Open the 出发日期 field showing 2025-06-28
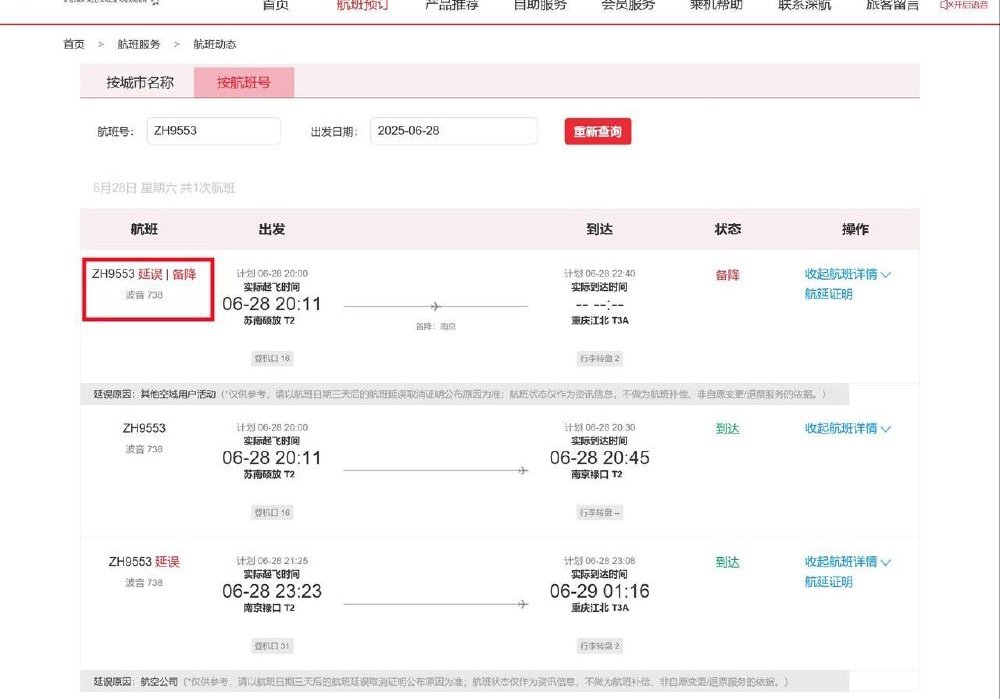 [453, 131]
